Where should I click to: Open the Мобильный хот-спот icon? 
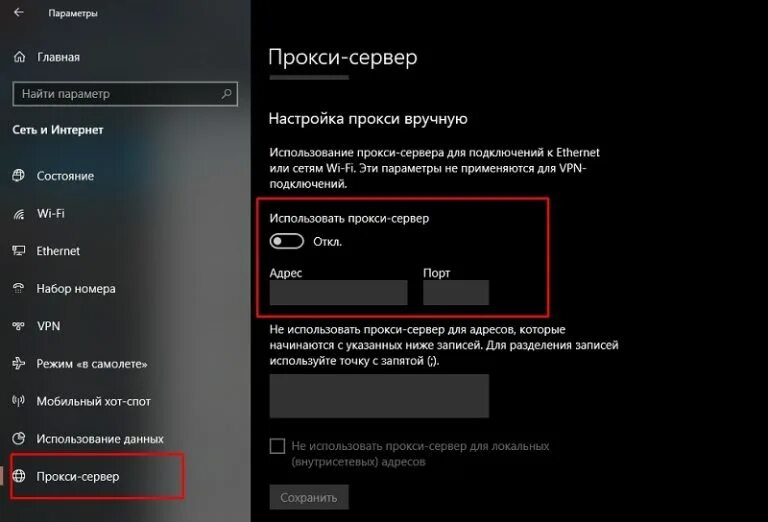coord(19,401)
